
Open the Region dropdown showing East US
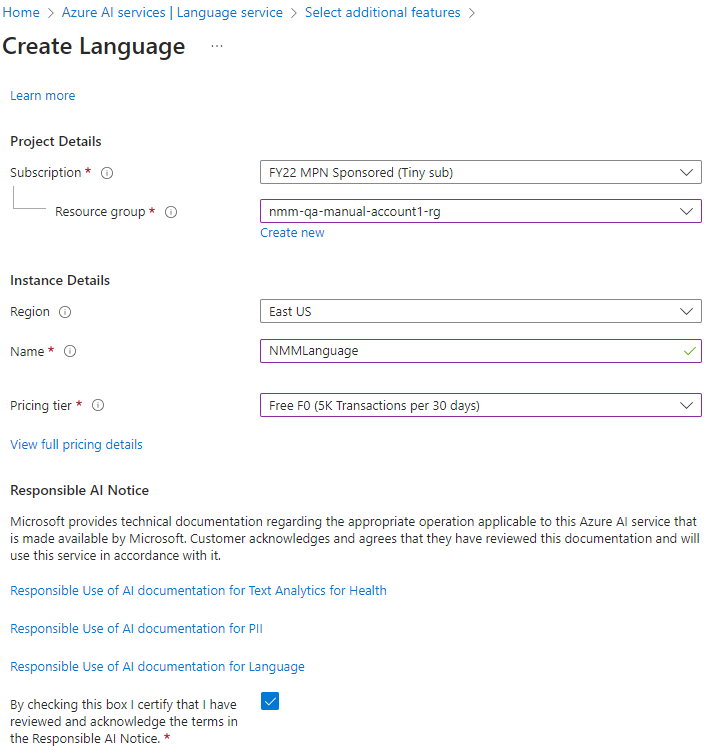481,312
